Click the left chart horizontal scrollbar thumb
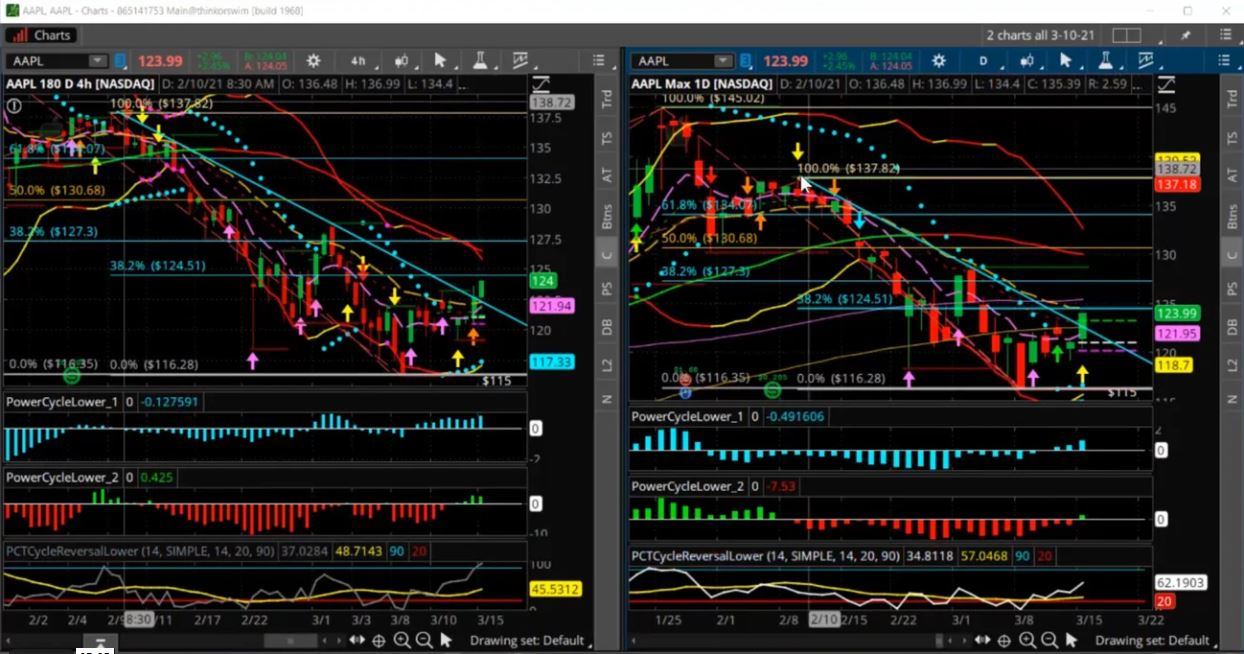1244x654 pixels. click(x=290, y=640)
